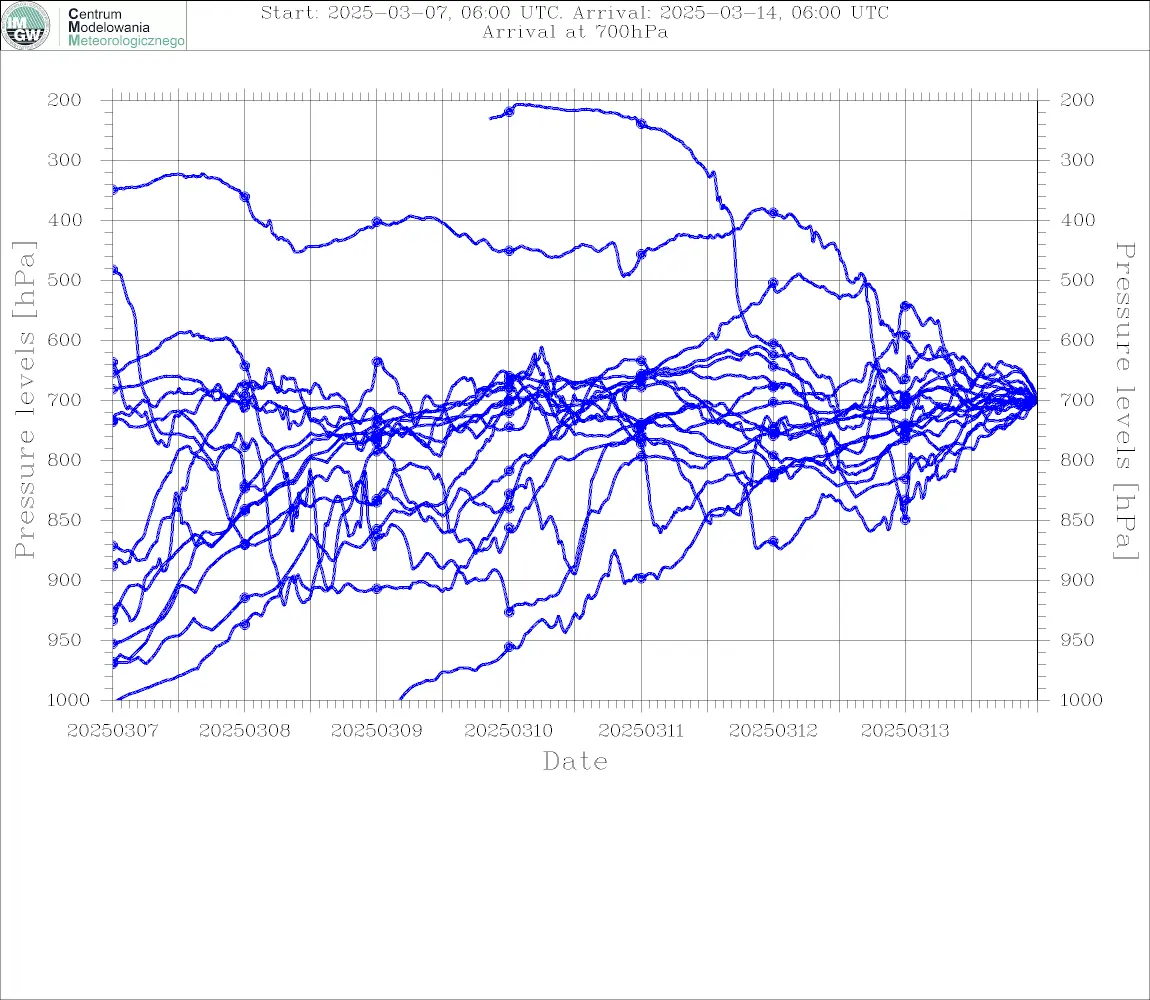Screen dimensions: 1150x1000
Task: Click the left axis 1000 label
Action: 68,700
